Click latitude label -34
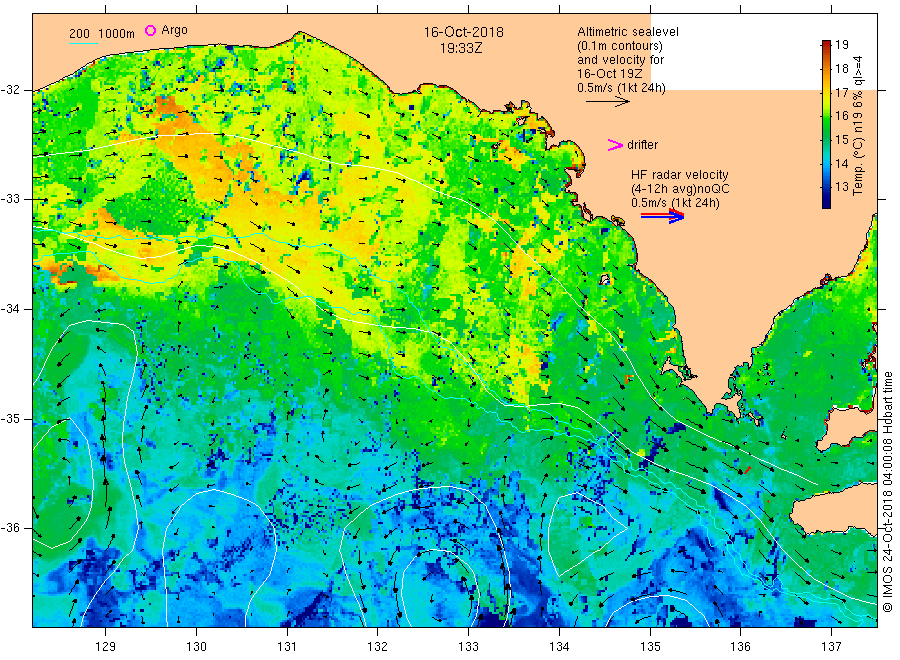This screenshot has width=900, height=660. pyautogui.click(x=10, y=309)
